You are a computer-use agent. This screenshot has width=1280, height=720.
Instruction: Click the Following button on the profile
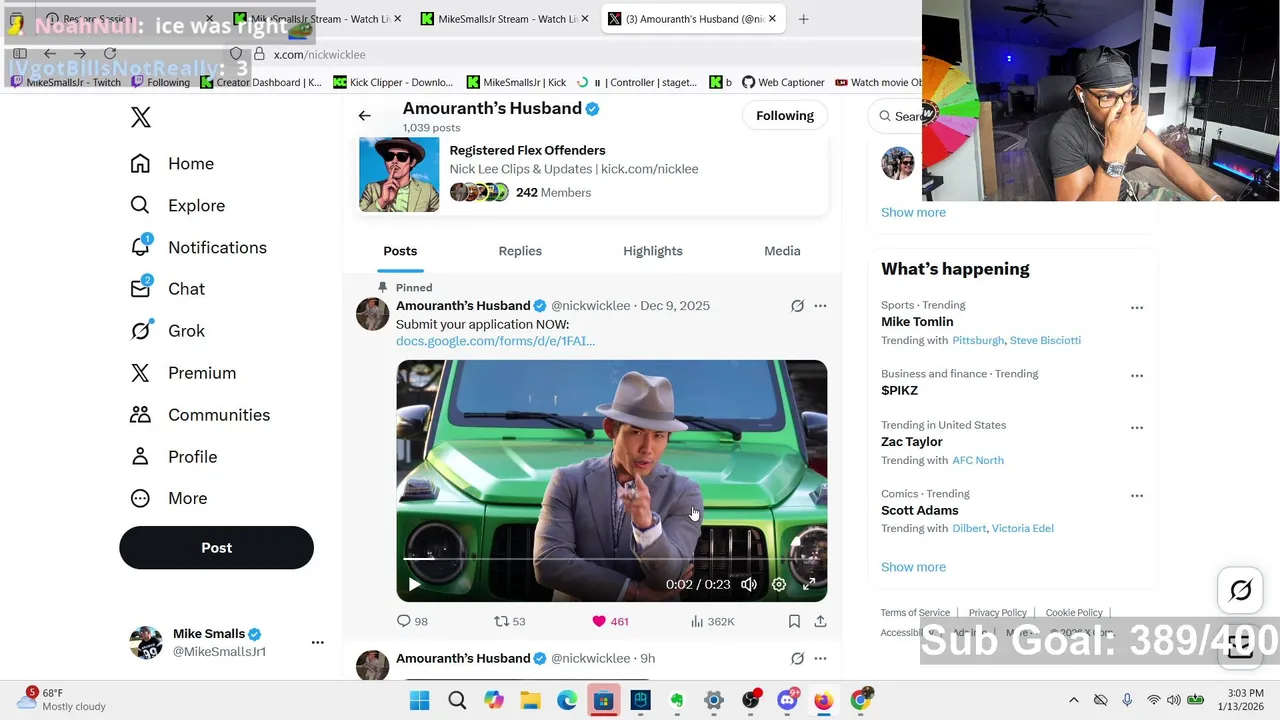785,116
